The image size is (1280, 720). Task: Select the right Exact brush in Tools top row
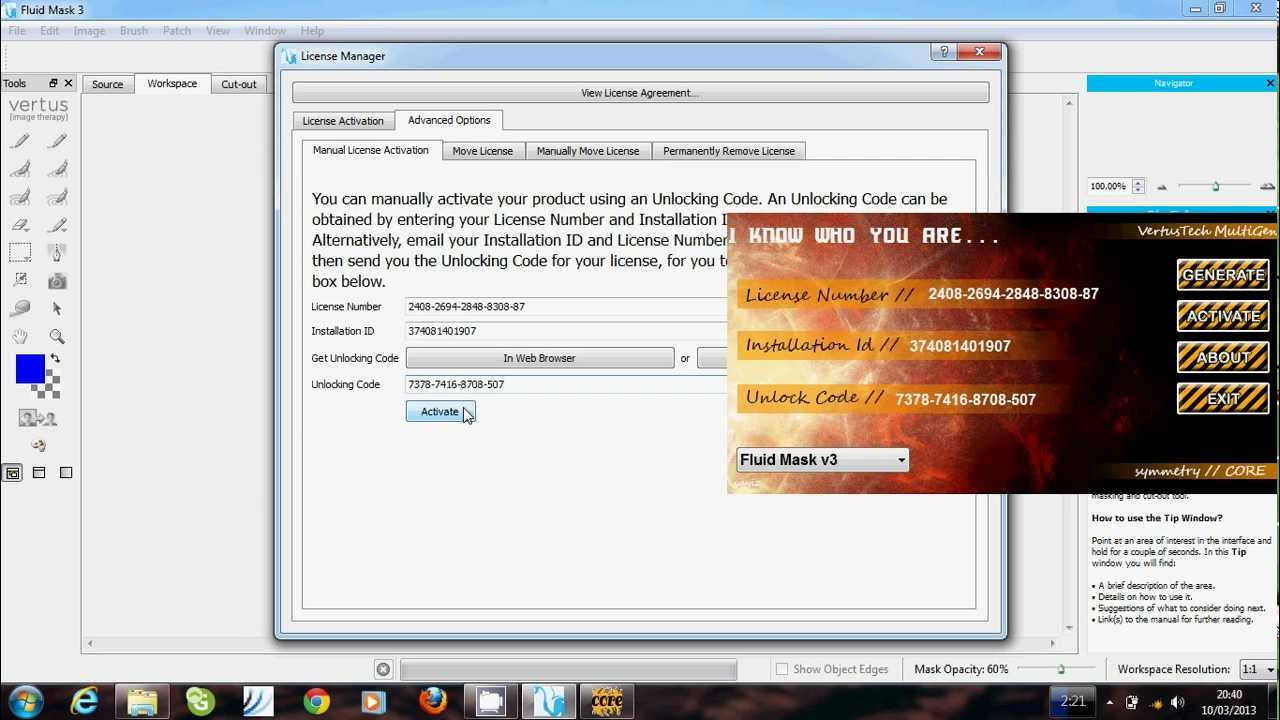(57, 142)
